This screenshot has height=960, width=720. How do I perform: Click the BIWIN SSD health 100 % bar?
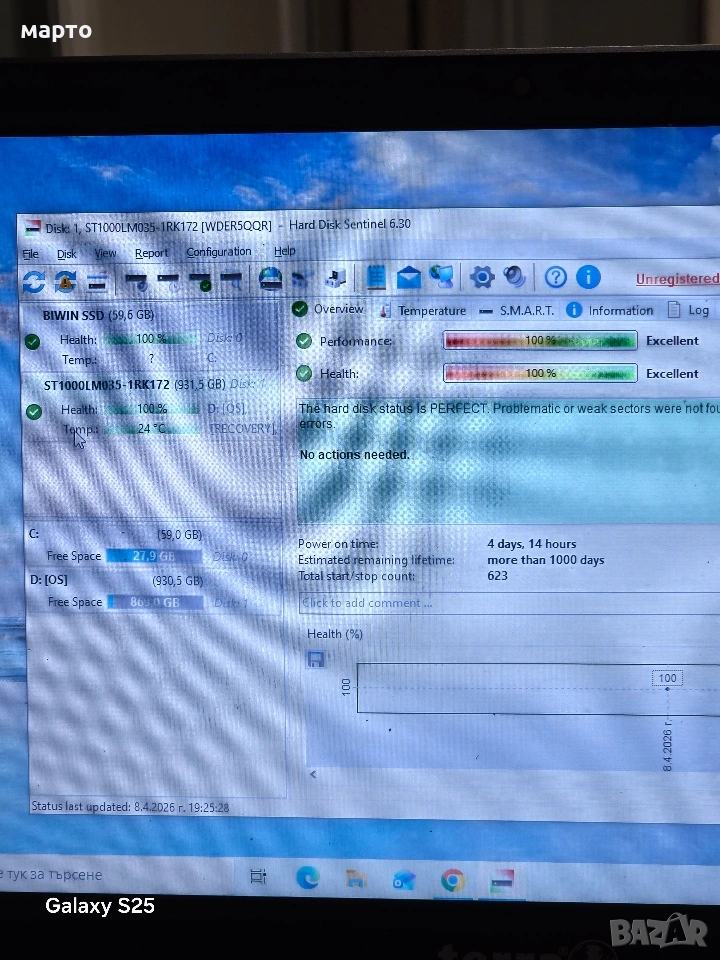(152, 339)
